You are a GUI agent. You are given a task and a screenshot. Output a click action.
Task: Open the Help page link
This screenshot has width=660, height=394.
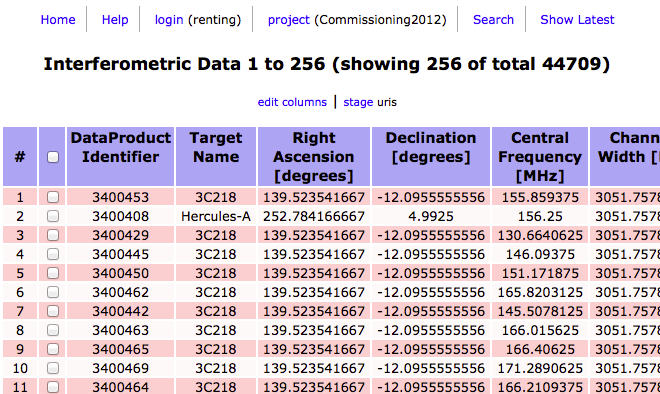(115, 20)
